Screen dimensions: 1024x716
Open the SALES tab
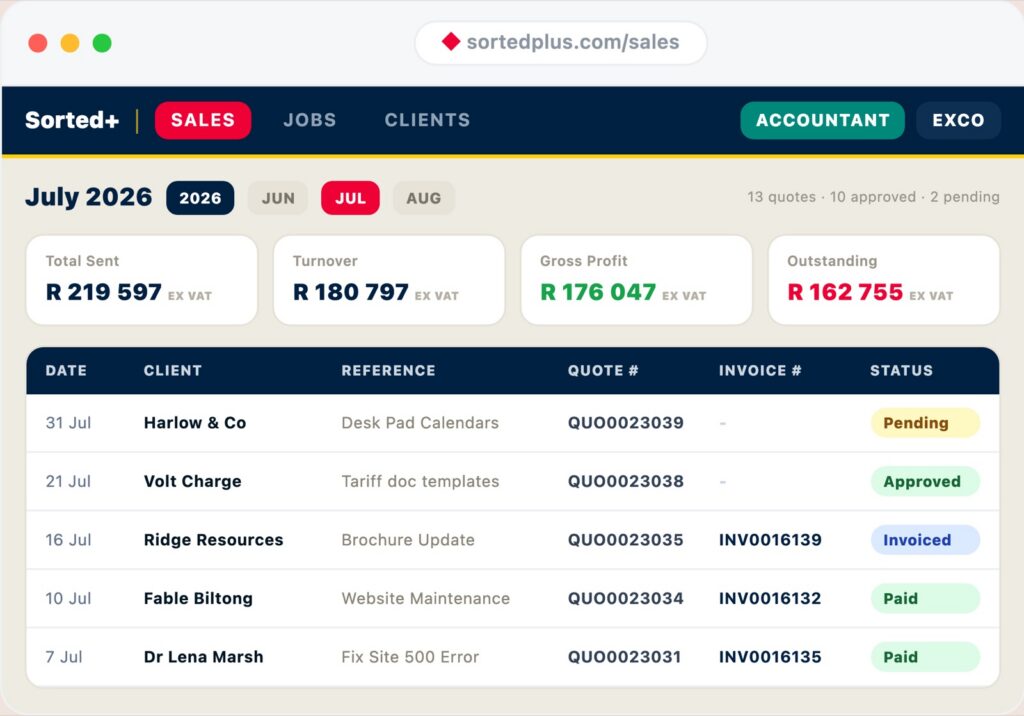click(x=202, y=120)
